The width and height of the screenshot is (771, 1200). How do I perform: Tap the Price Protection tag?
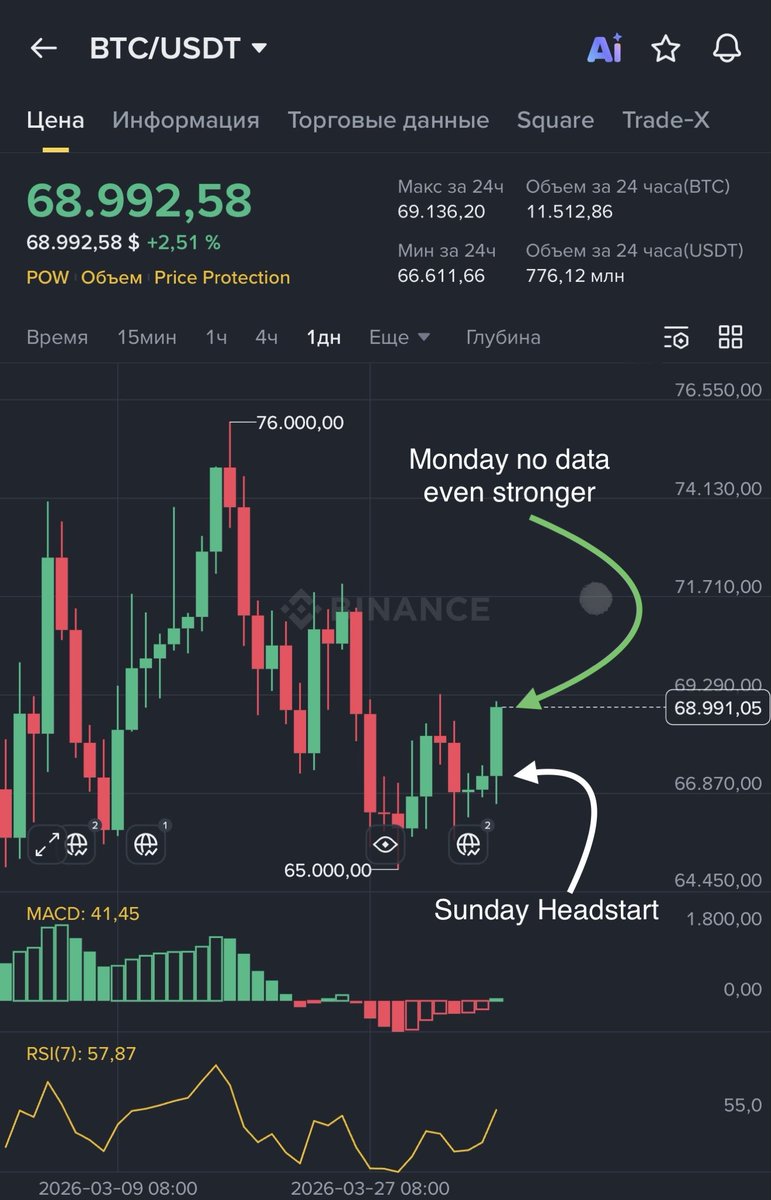point(222,277)
